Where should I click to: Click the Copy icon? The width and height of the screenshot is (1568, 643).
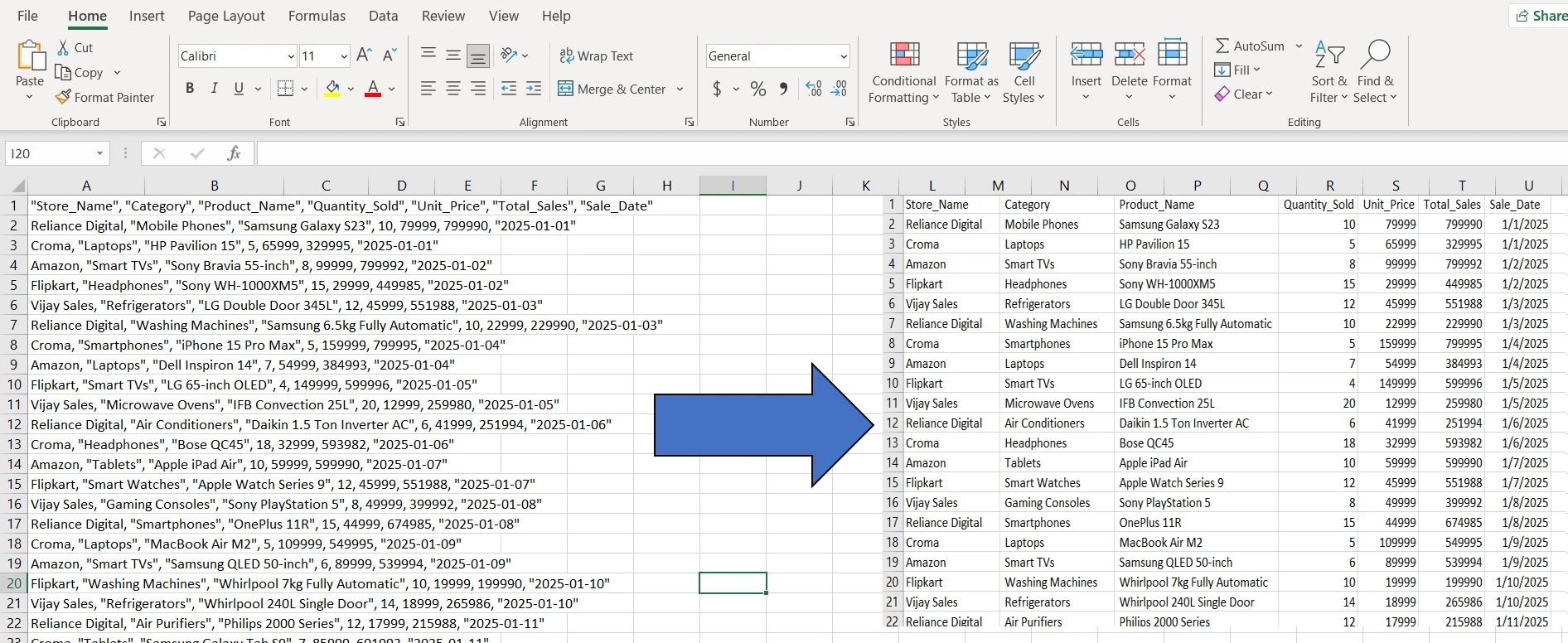pos(63,72)
